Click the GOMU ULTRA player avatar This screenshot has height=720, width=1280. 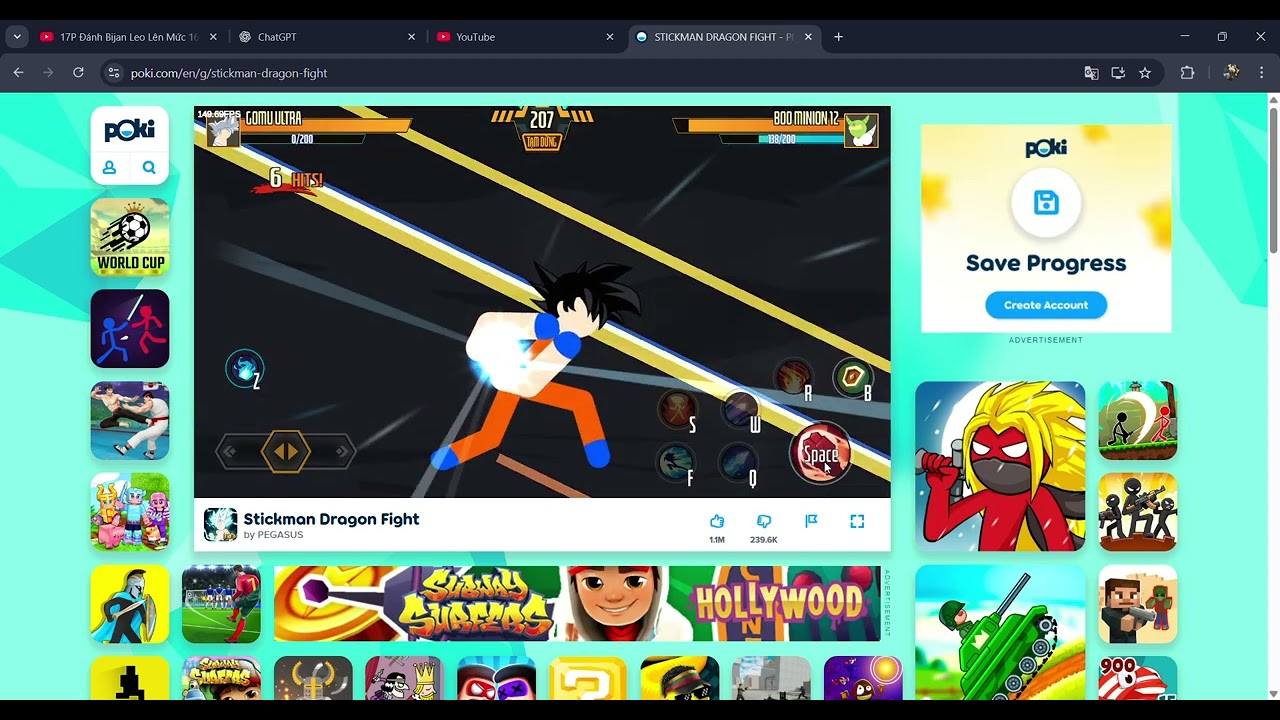click(223, 130)
